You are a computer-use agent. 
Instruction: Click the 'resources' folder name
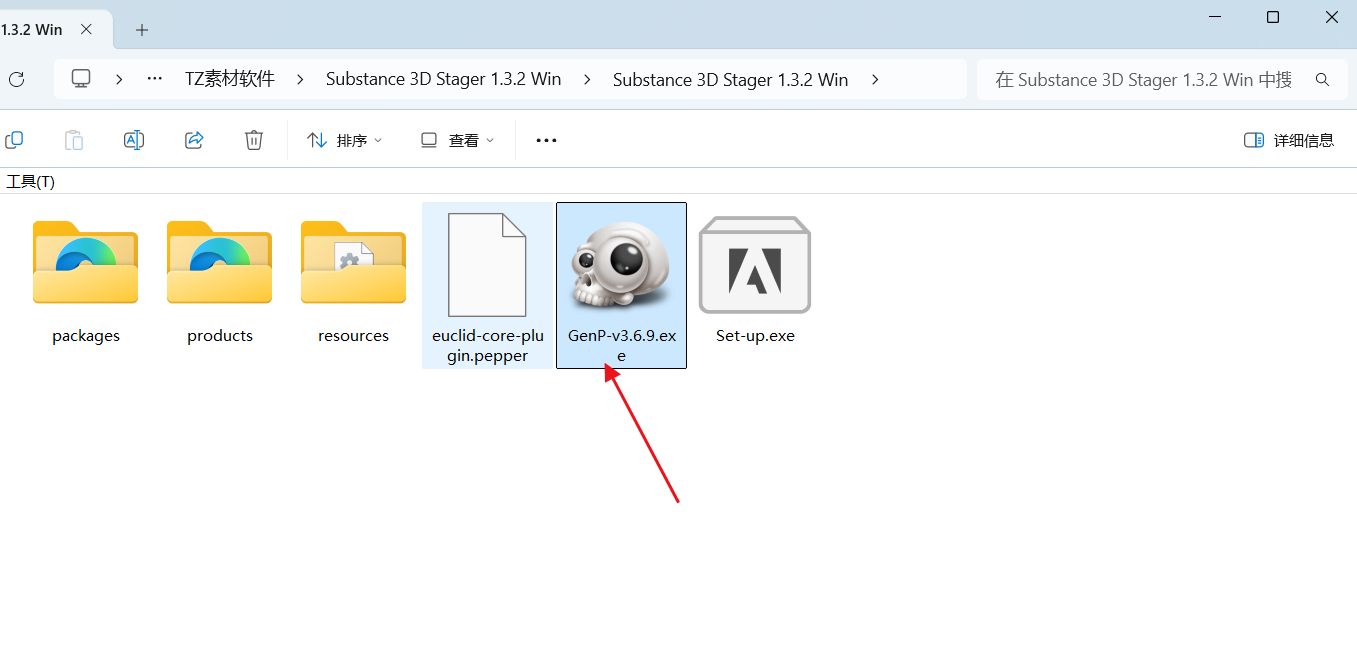coord(353,336)
